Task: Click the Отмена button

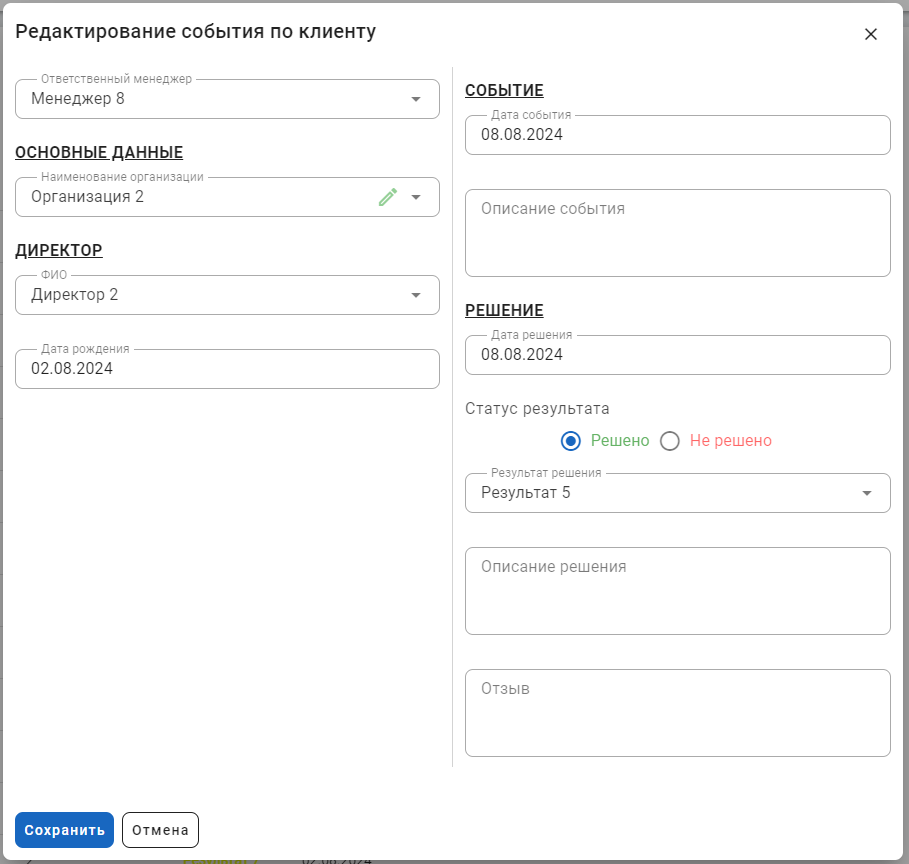Action: pyautogui.click(x=160, y=830)
